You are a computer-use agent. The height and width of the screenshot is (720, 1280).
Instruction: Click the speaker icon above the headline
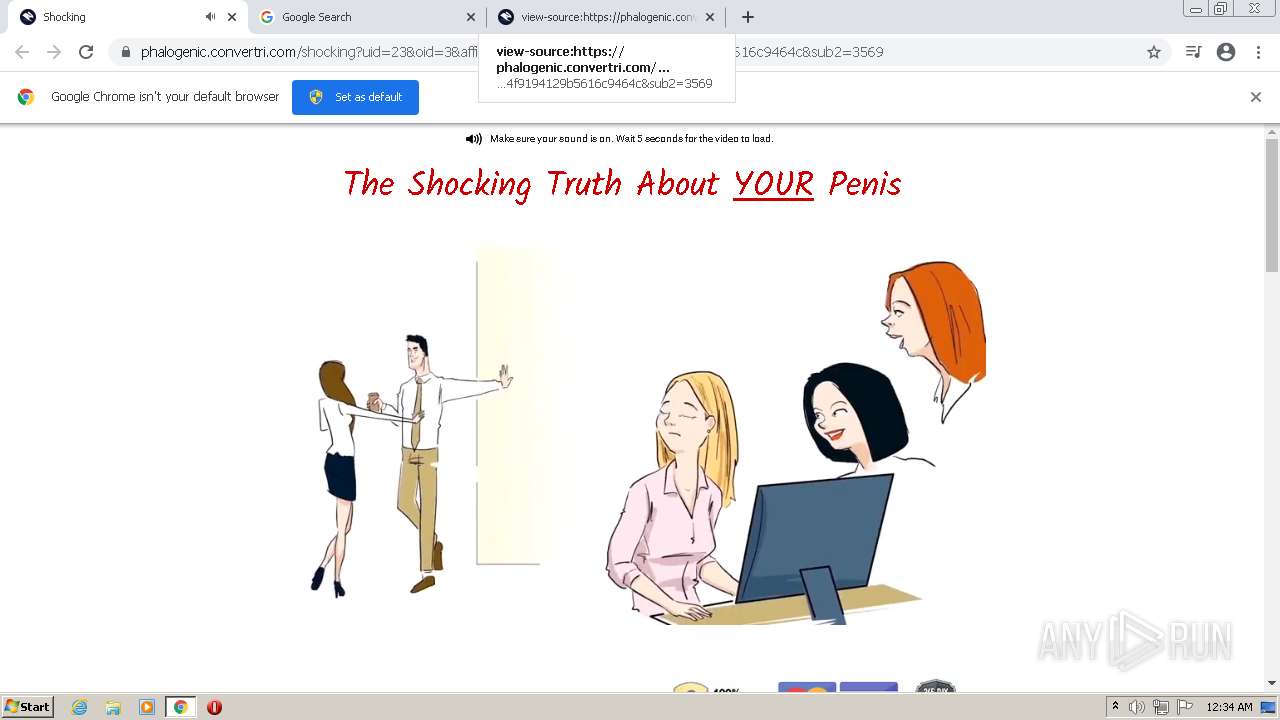point(474,139)
